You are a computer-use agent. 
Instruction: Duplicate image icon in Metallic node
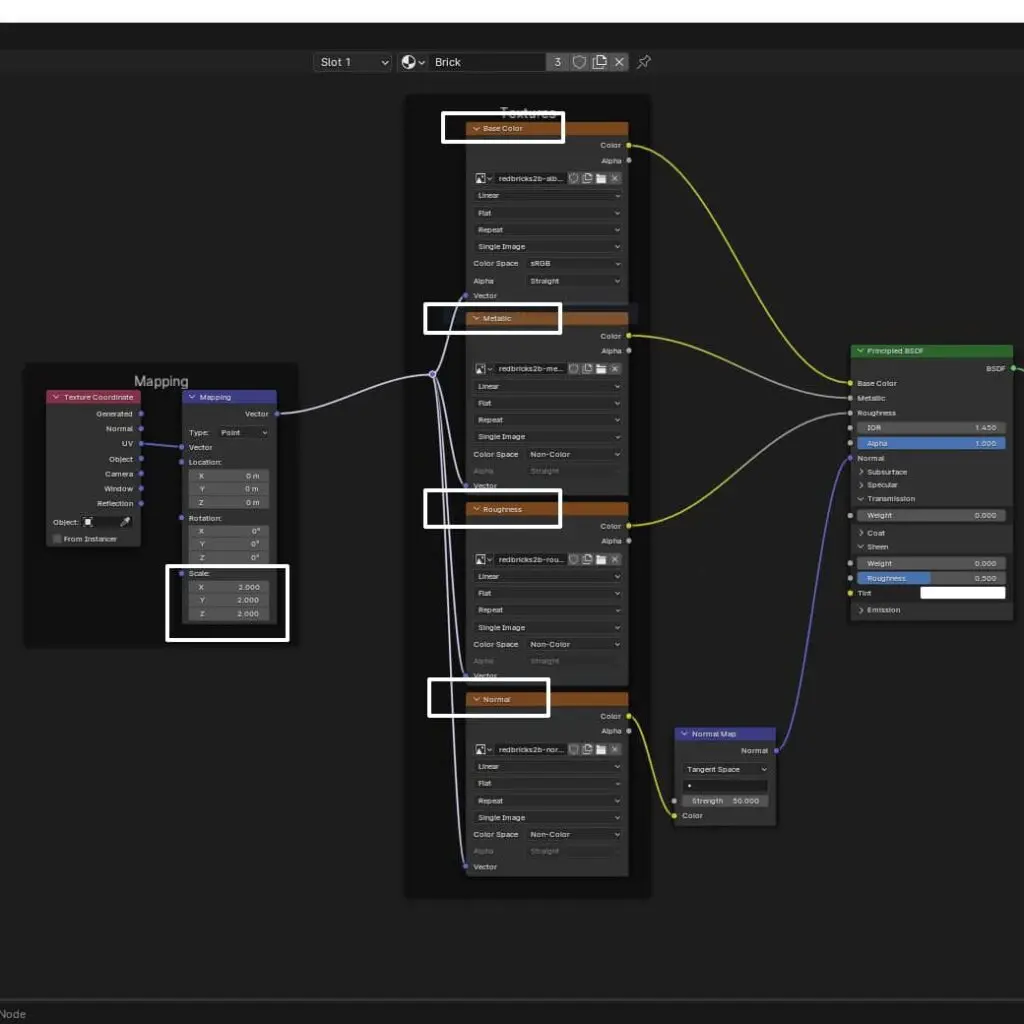(587, 369)
